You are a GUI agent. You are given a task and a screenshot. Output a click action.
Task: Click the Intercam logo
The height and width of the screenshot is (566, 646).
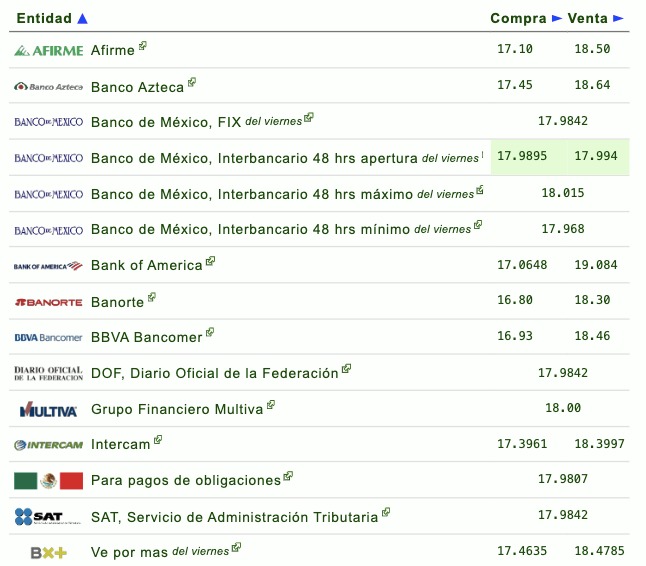[49, 445]
